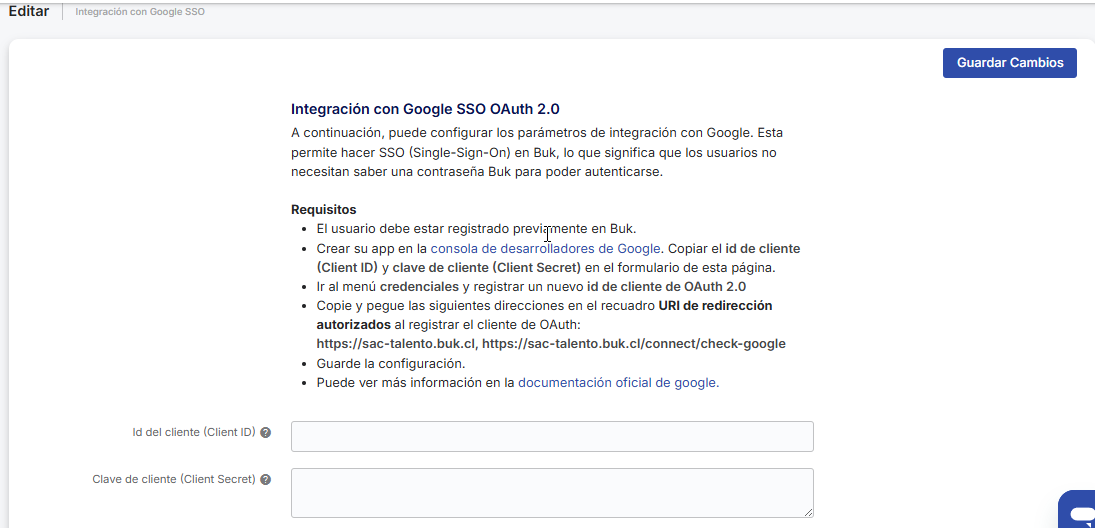Click help icon beside Clave de cliente label
The image size is (1095, 528).
tap(265, 480)
